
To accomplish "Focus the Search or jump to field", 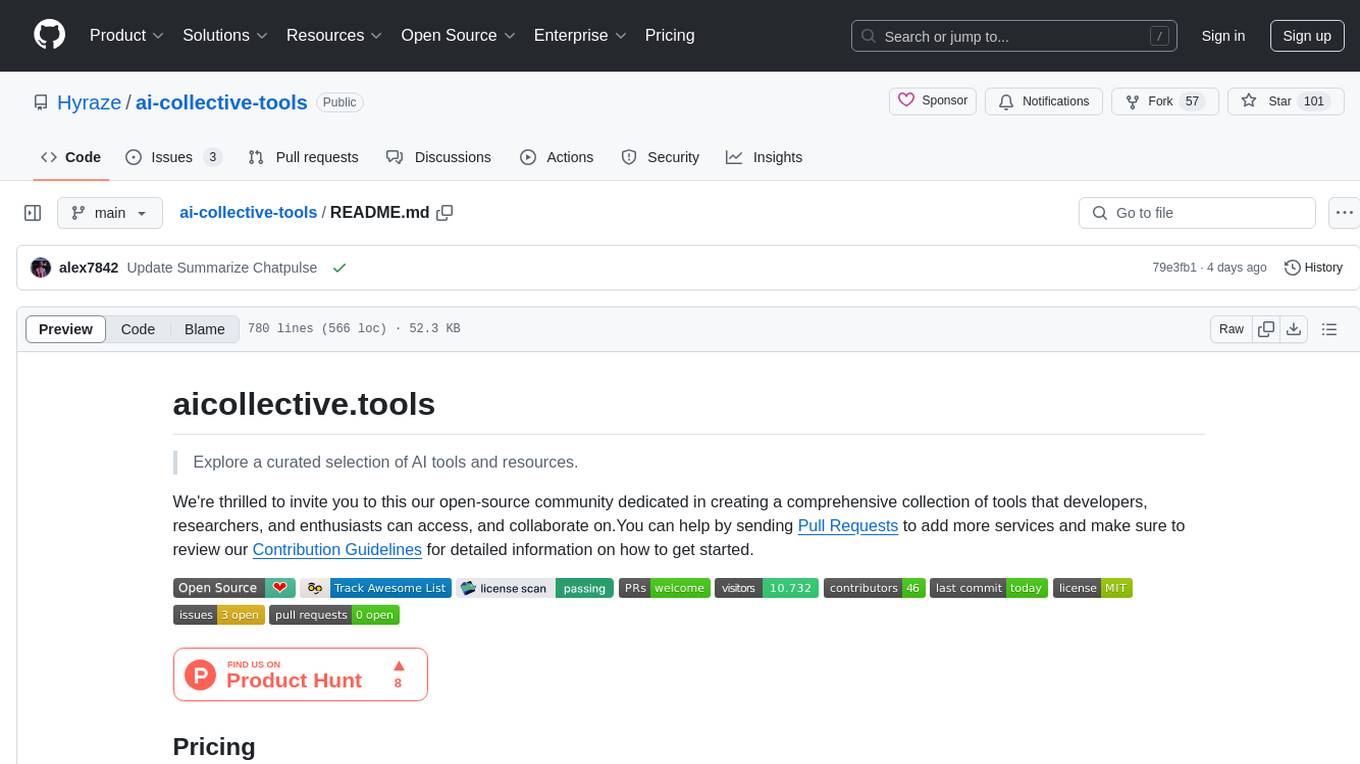I will click(x=1016, y=36).
